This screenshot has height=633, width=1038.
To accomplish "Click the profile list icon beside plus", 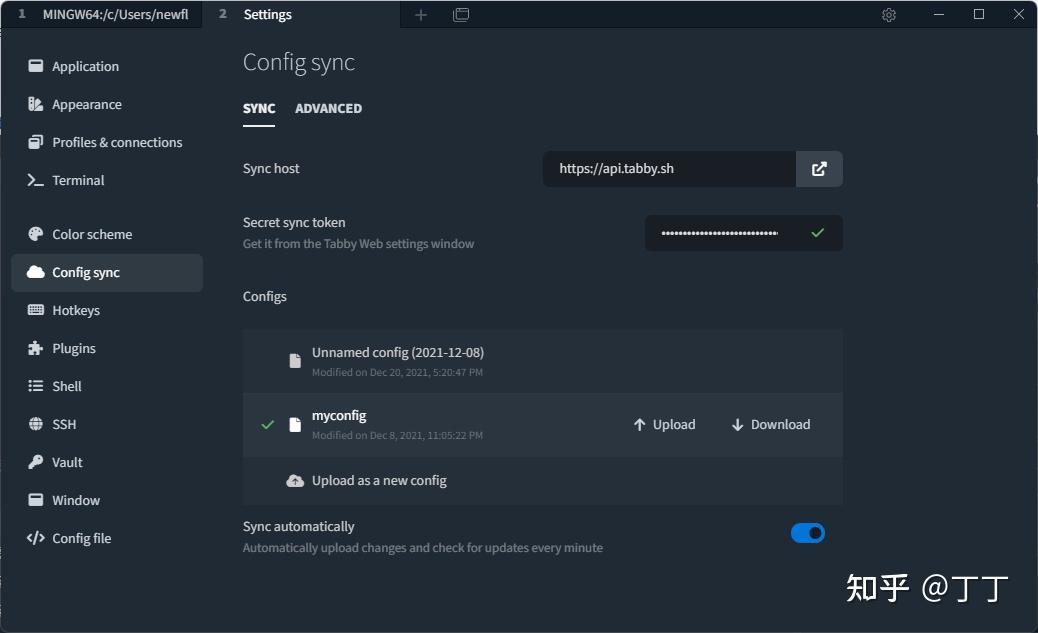I will pos(461,15).
